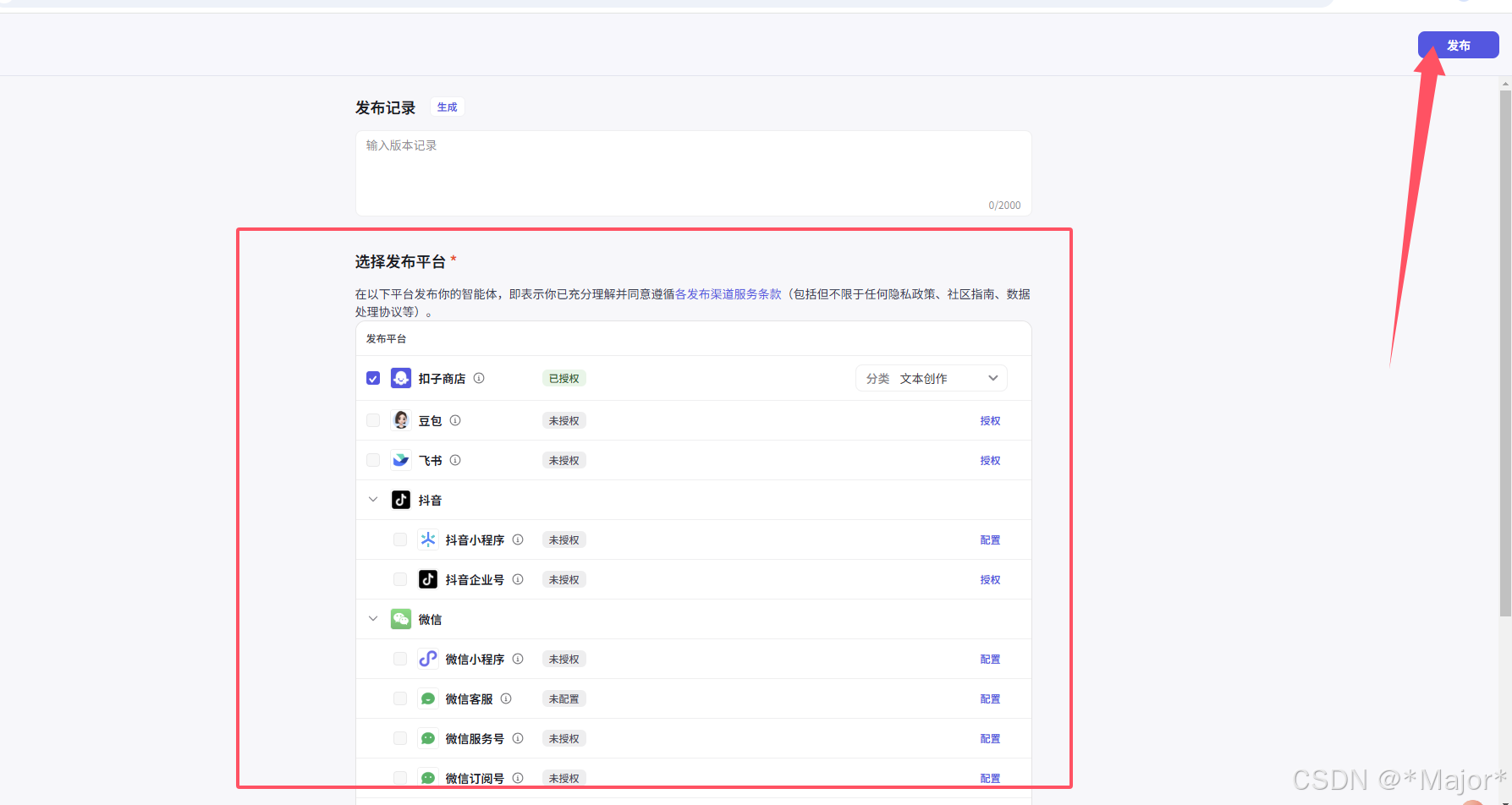Click 未授权 status on 豆包 row

[564, 421]
